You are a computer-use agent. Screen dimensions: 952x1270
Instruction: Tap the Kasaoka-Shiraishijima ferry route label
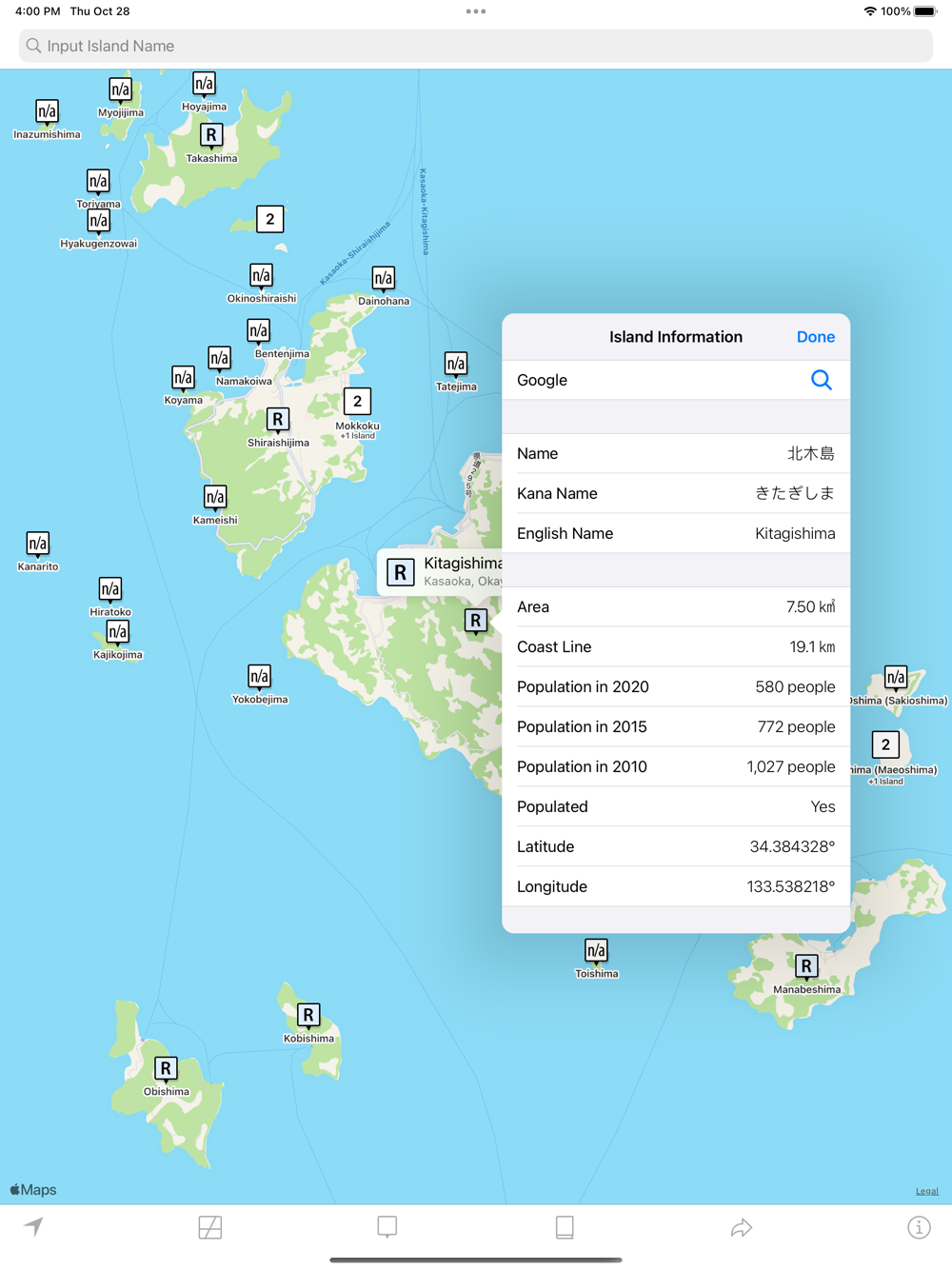tap(355, 253)
